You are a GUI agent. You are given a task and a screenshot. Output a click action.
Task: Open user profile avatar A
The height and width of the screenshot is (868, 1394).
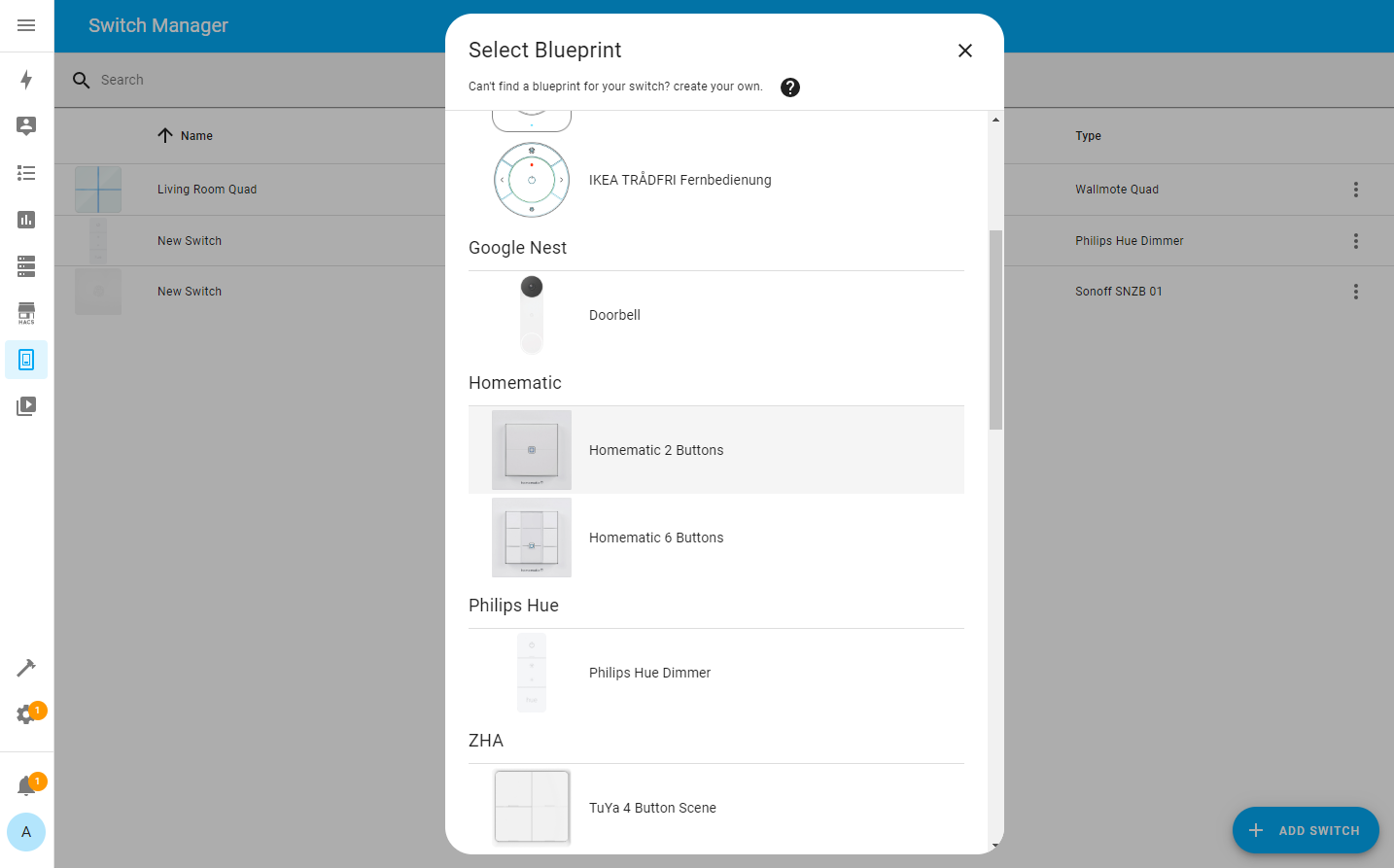(26, 832)
